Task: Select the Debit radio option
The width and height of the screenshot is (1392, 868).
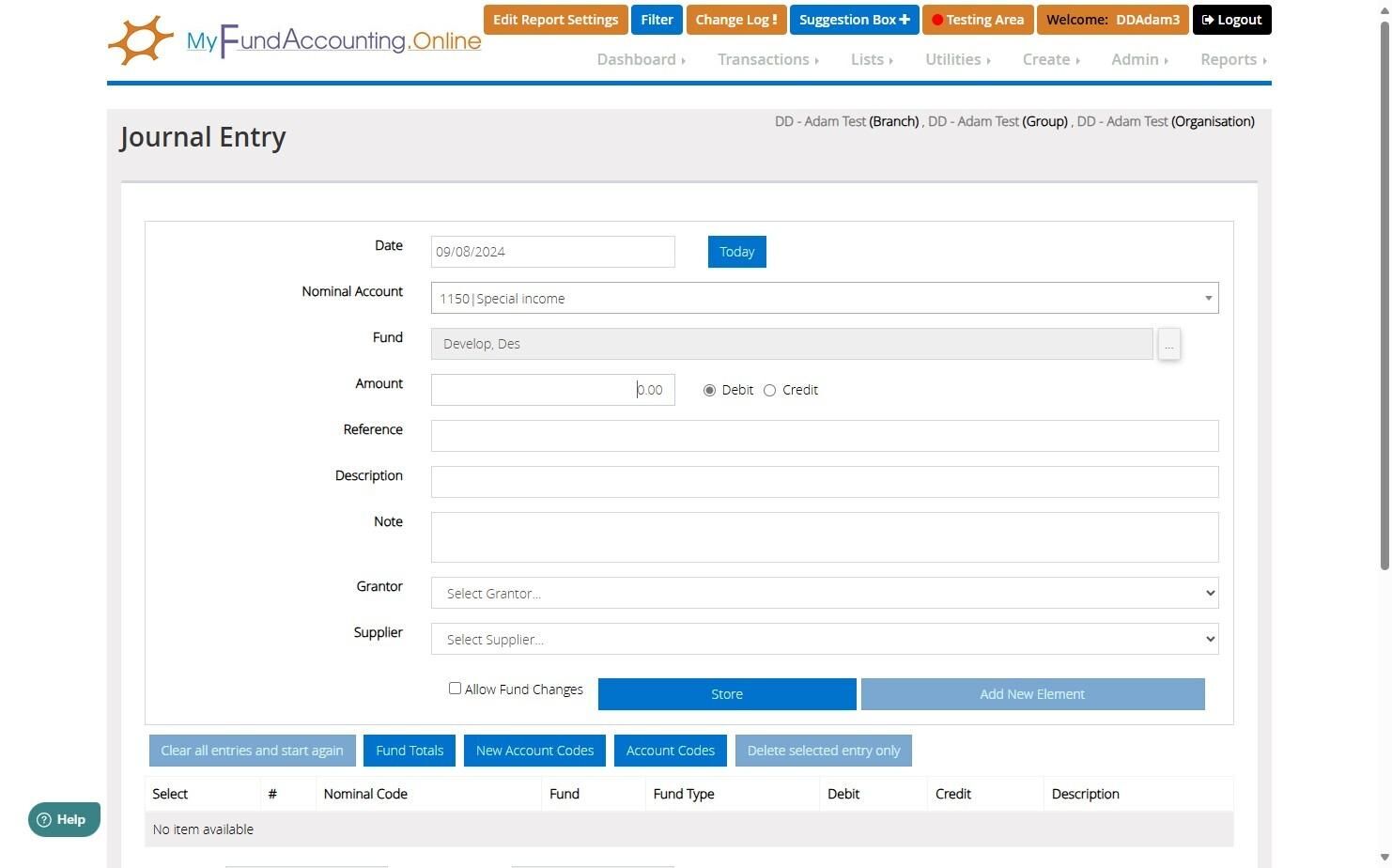Action: pyautogui.click(x=709, y=390)
